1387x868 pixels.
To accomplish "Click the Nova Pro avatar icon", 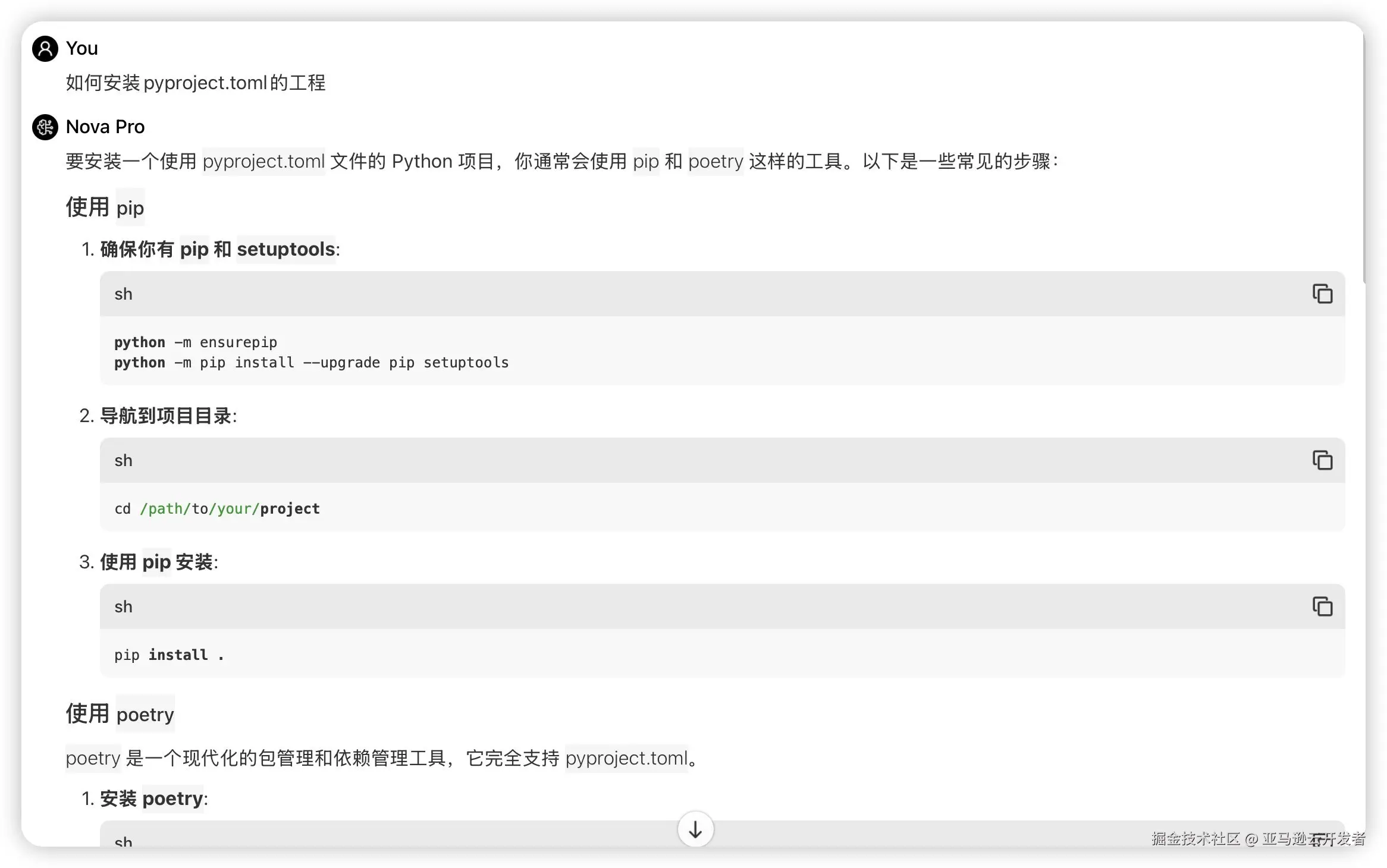I will [45, 127].
